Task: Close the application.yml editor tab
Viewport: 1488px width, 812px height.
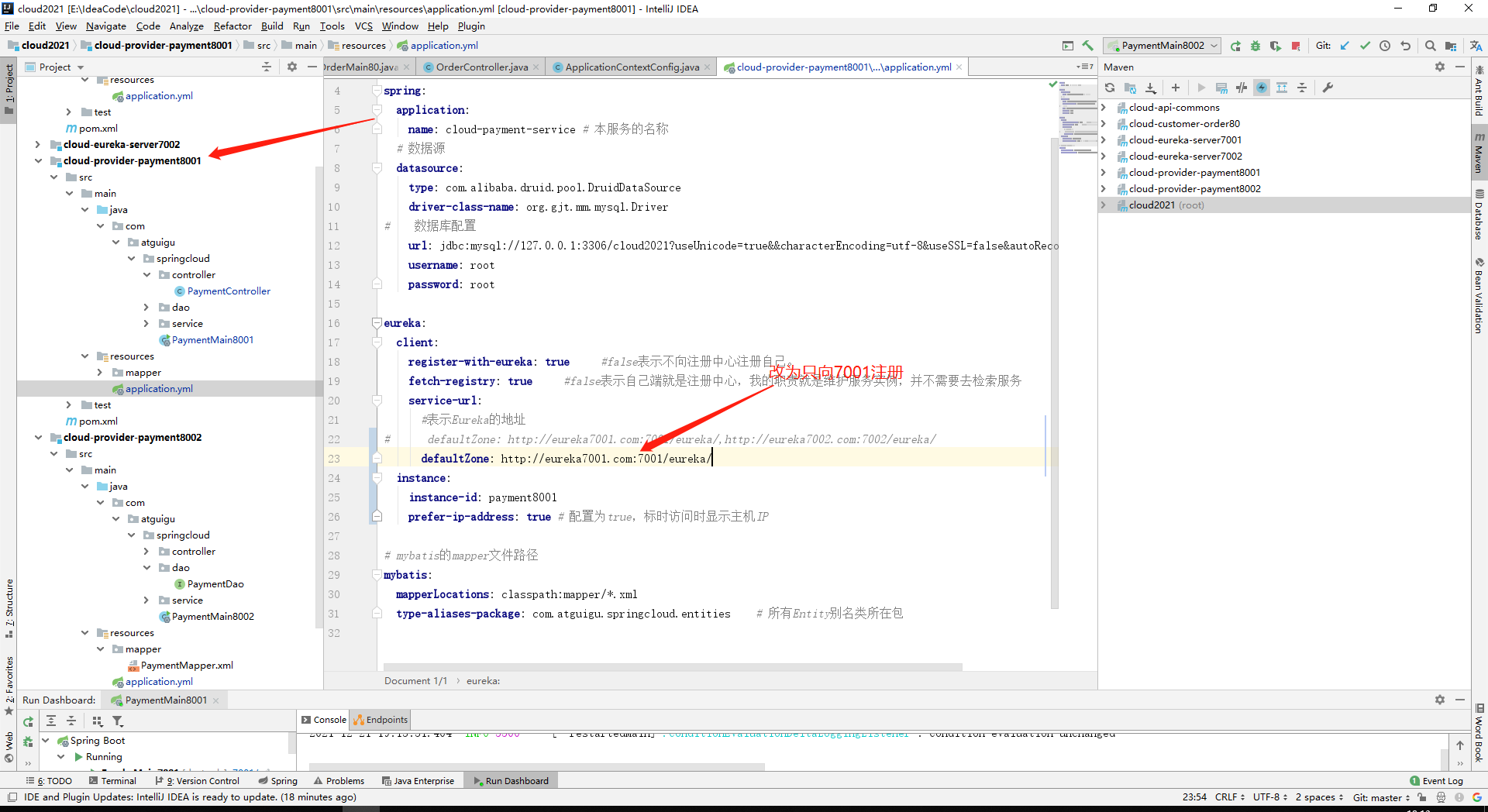Action: (x=959, y=67)
